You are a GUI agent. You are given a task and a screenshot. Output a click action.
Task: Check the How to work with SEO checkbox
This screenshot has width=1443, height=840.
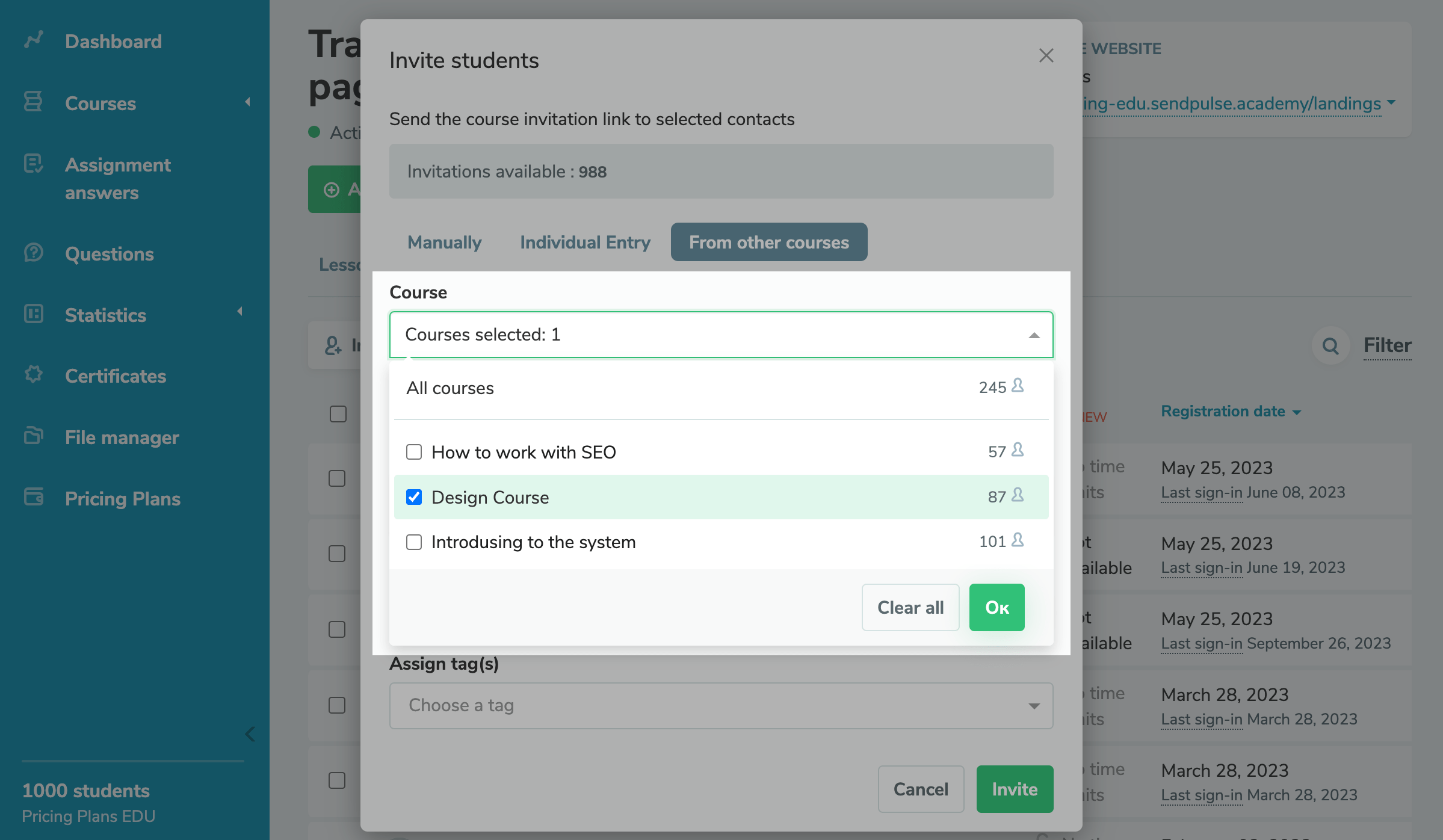(x=414, y=452)
